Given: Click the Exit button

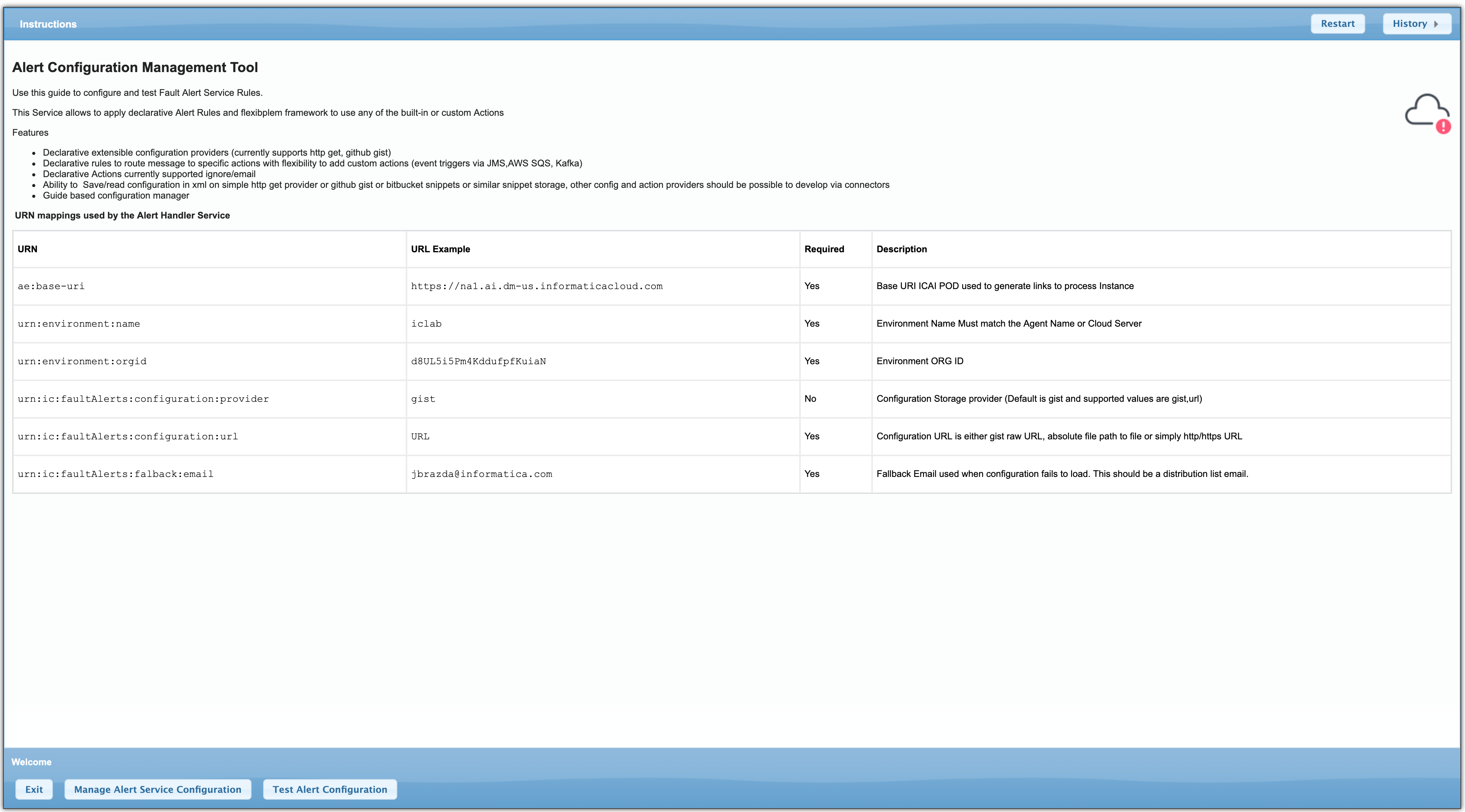Looking at the screenshot, I should click(34, 789).
